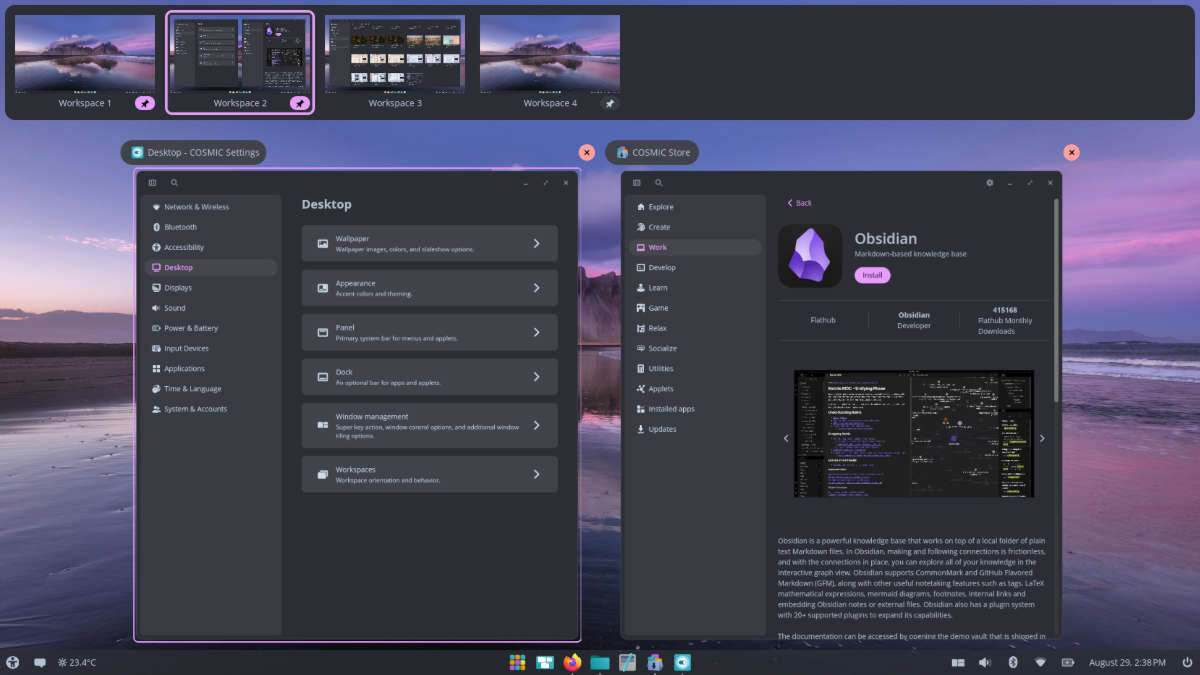Open Time & Language settings
Viewport: 1200px width, 675px height.
pos(211,388)
